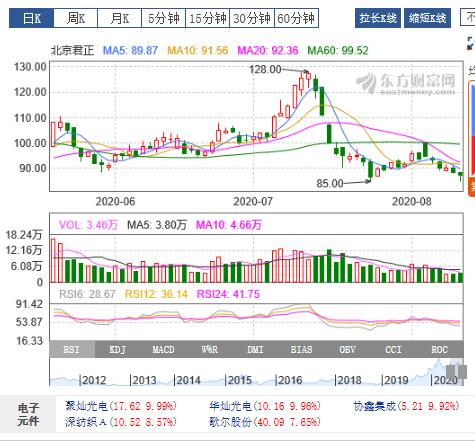Select the OBV indicator tab
This screenshot has width=475, height=441.
click(347, 349)
